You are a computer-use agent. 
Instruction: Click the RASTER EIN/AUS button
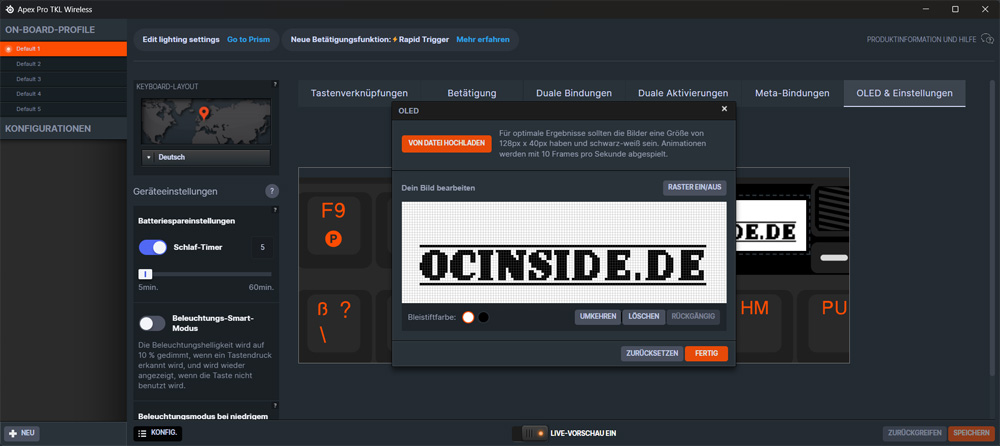click(695, 188)
